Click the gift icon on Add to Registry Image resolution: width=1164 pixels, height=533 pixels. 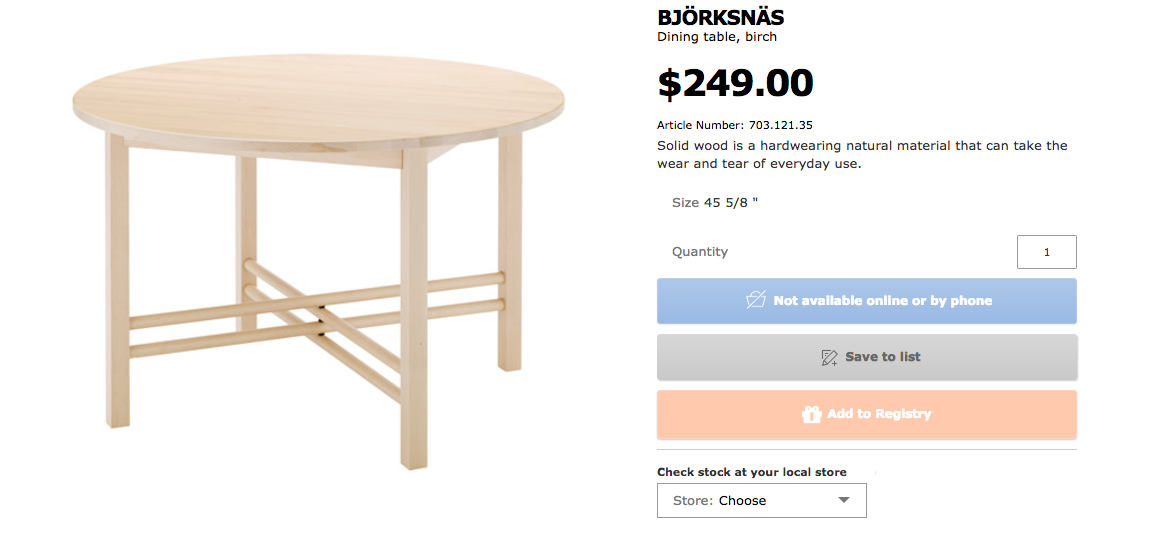coord(811,414)
